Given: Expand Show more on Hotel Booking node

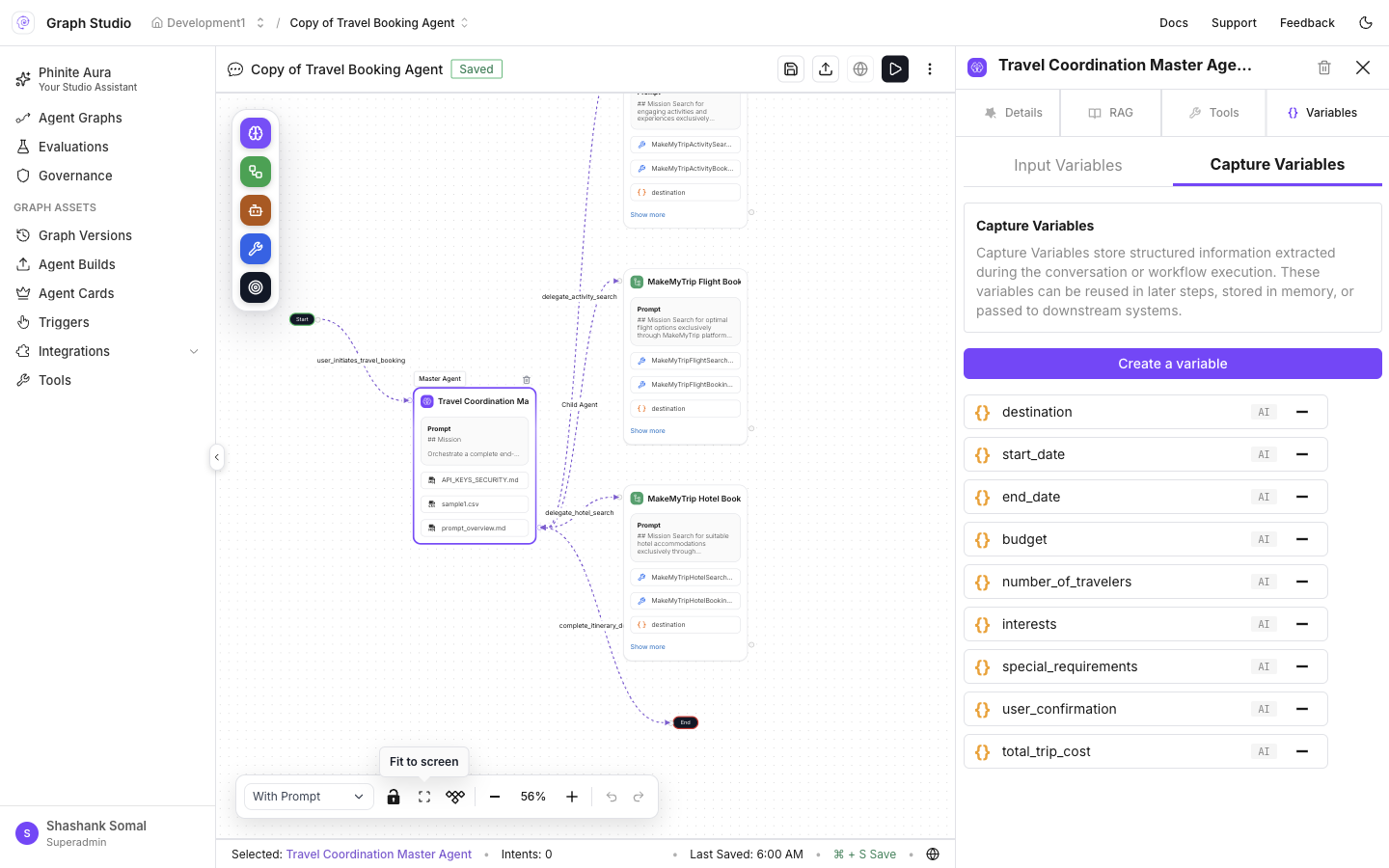Looking at the screenshot, I should tap(648, 647).
